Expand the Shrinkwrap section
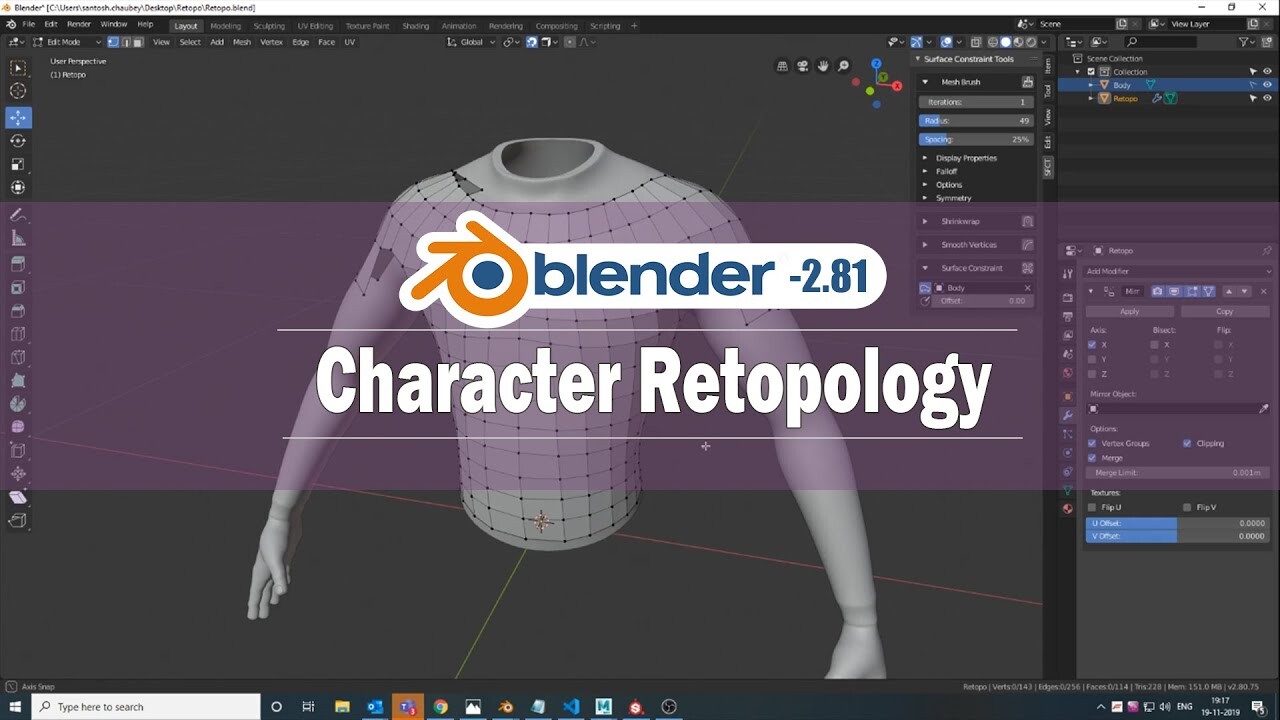This screenshot has height=720, width=1280. click(960, 221)
